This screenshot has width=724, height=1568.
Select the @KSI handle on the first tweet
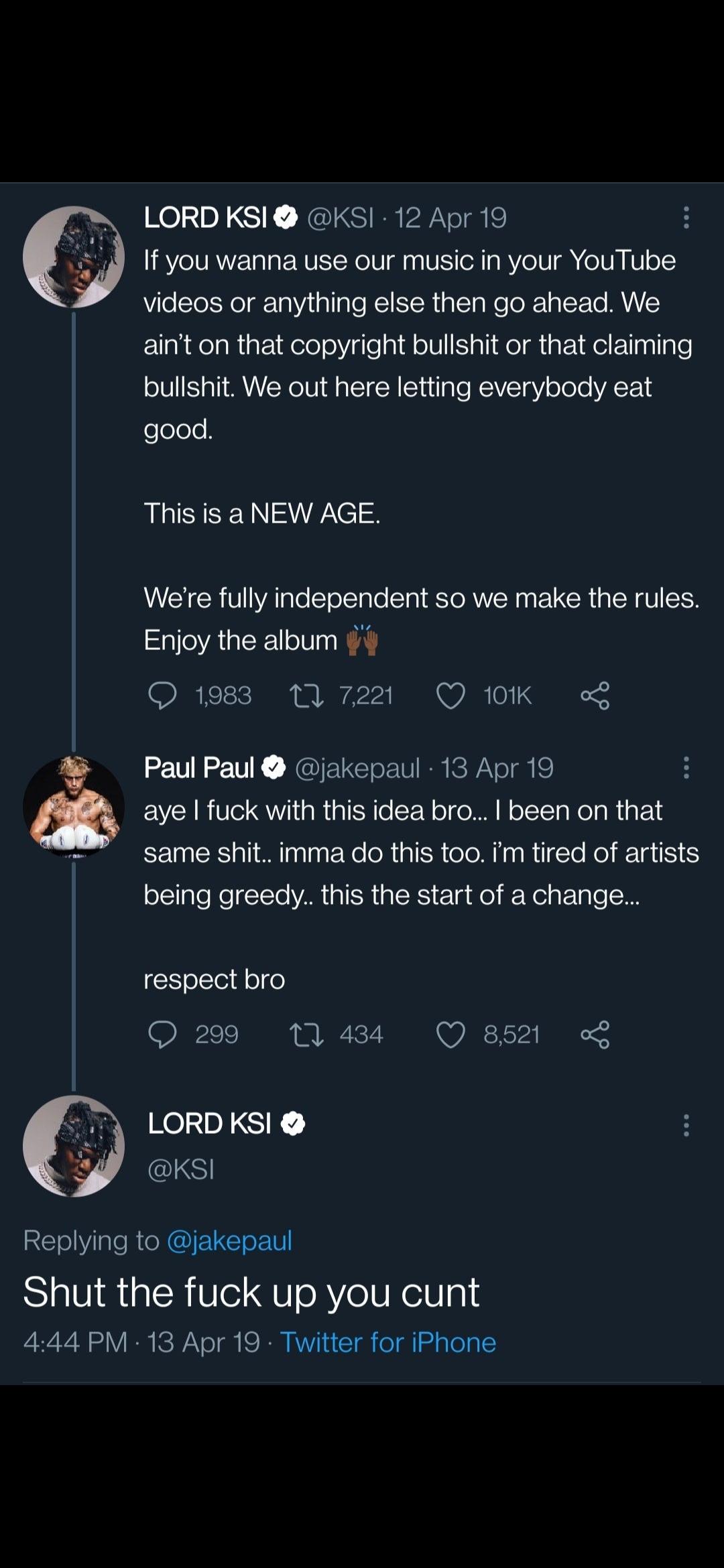[340, 216]
